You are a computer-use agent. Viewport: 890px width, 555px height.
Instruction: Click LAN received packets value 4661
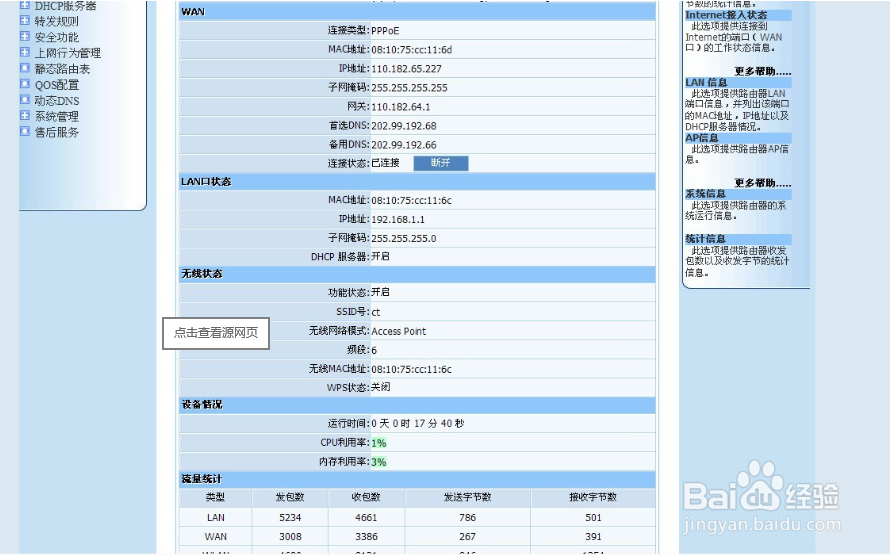(x=366, y=518)
